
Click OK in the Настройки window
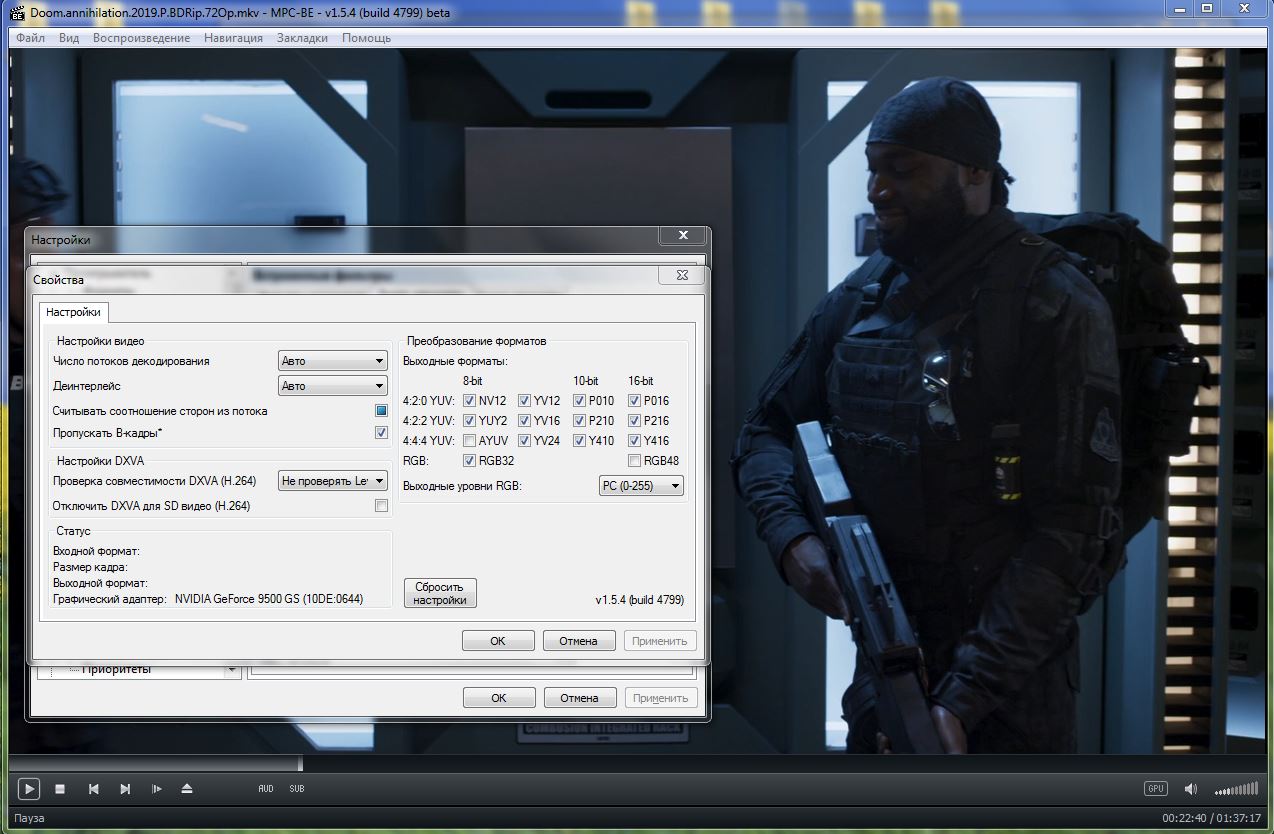coord(499,698)
